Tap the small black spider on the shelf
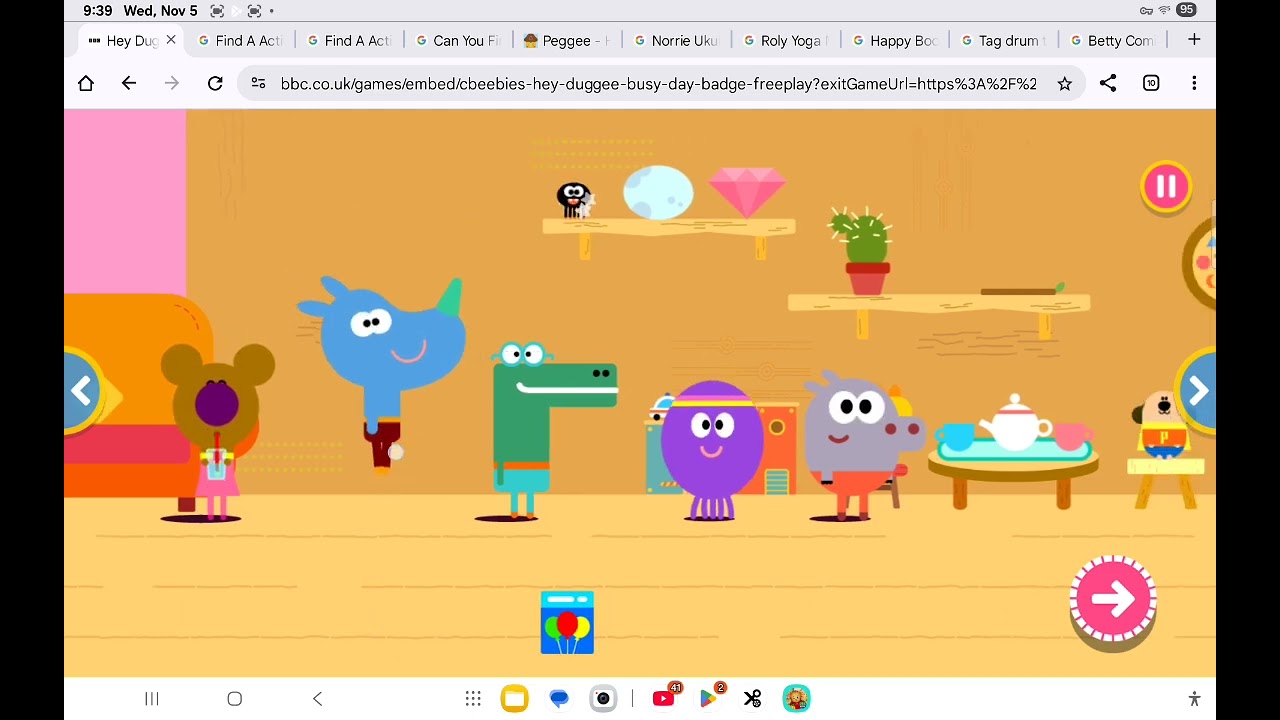1280x720 pixels. point(574,200)
